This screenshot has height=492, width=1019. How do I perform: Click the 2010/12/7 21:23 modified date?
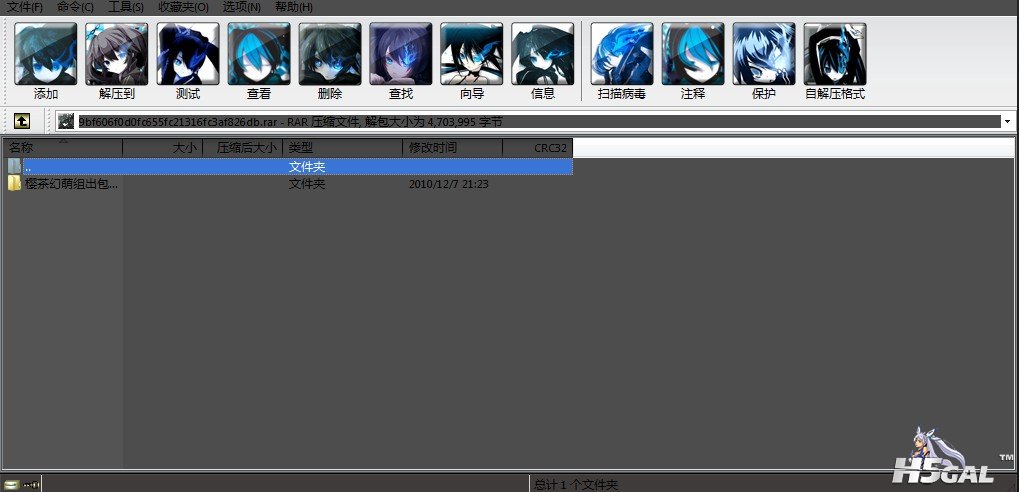coord(448,184)
